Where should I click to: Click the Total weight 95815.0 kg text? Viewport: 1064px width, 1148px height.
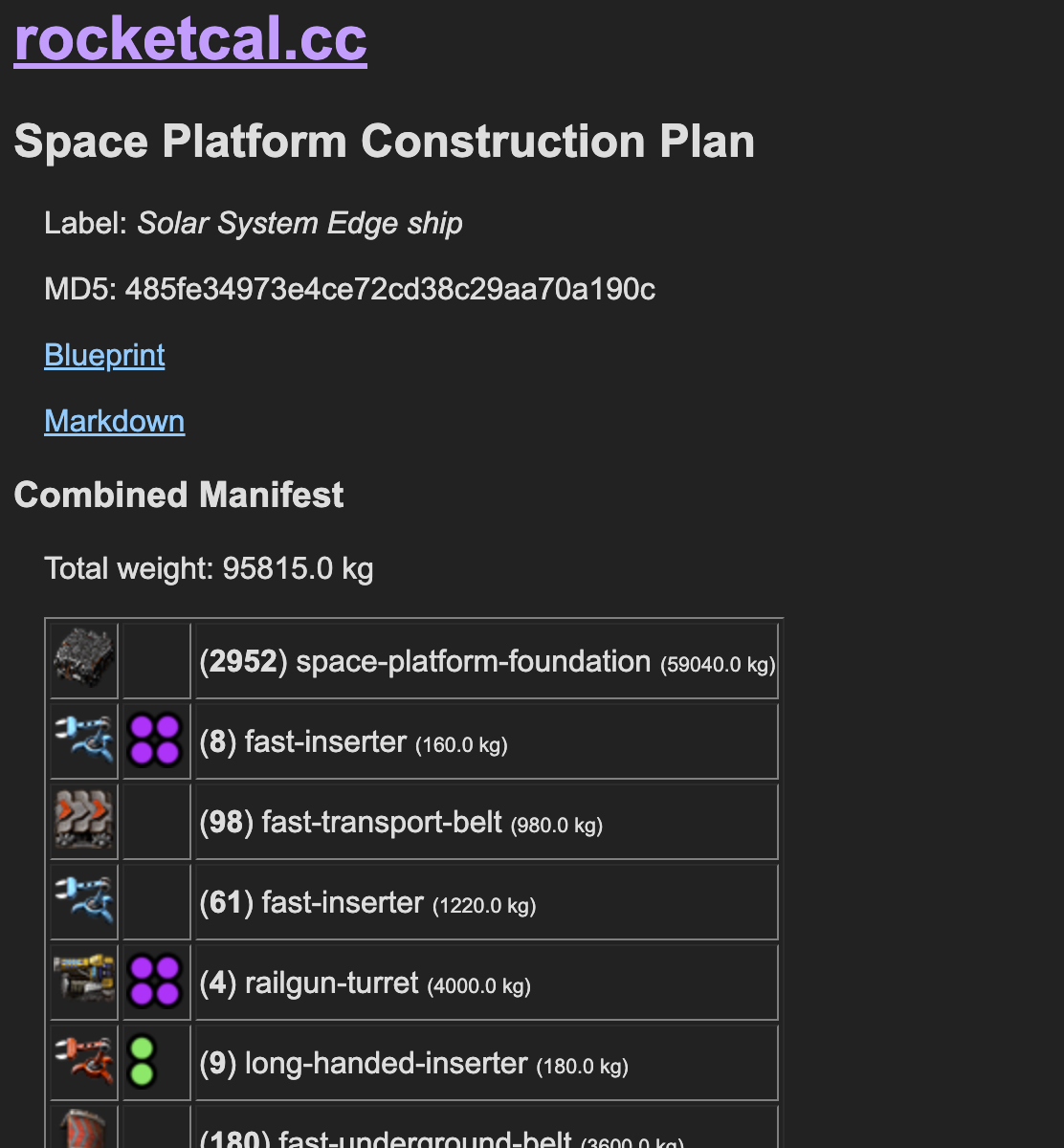tap(209, 568)
